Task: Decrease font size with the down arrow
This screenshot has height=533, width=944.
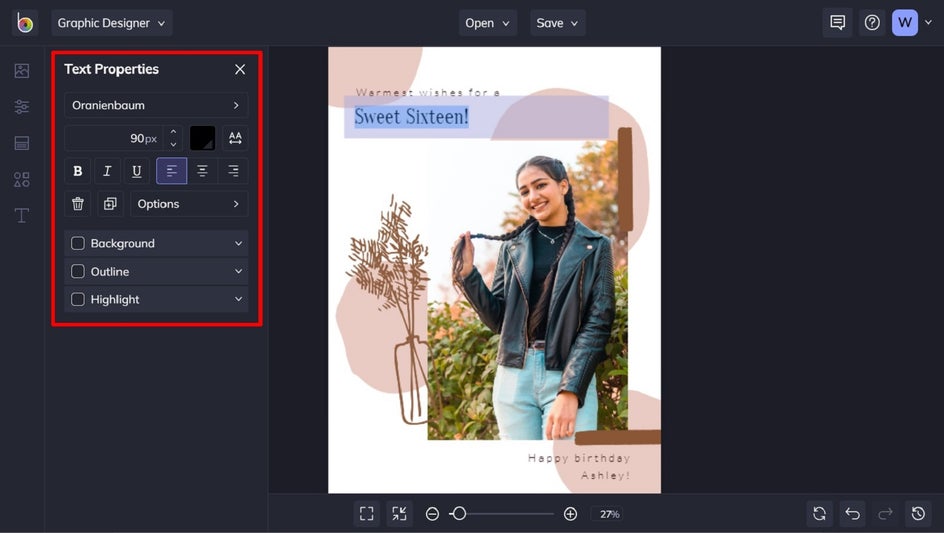Action: pos(173,145)
